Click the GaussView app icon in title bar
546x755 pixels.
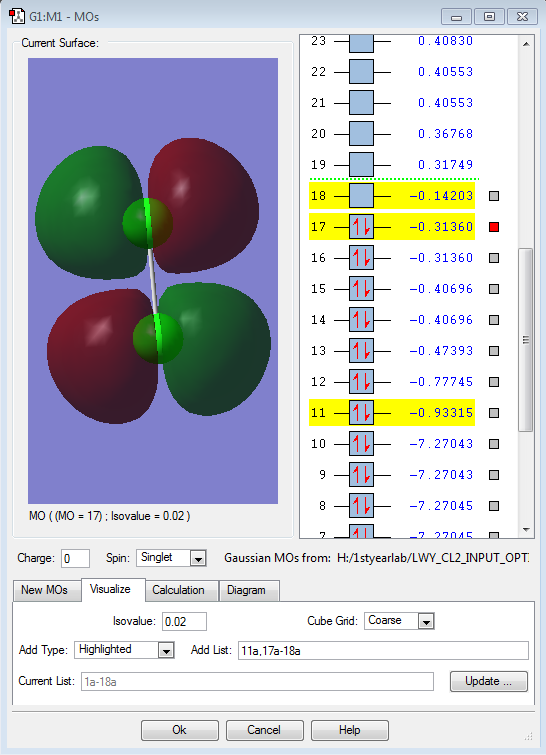point(17,16)
